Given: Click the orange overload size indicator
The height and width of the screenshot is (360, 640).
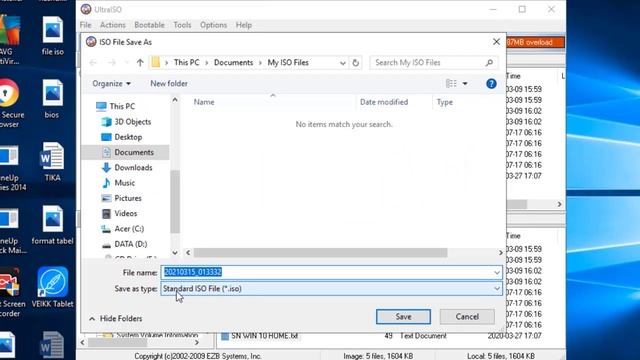Looking at the screenshot, I should [x=536, y=42].
